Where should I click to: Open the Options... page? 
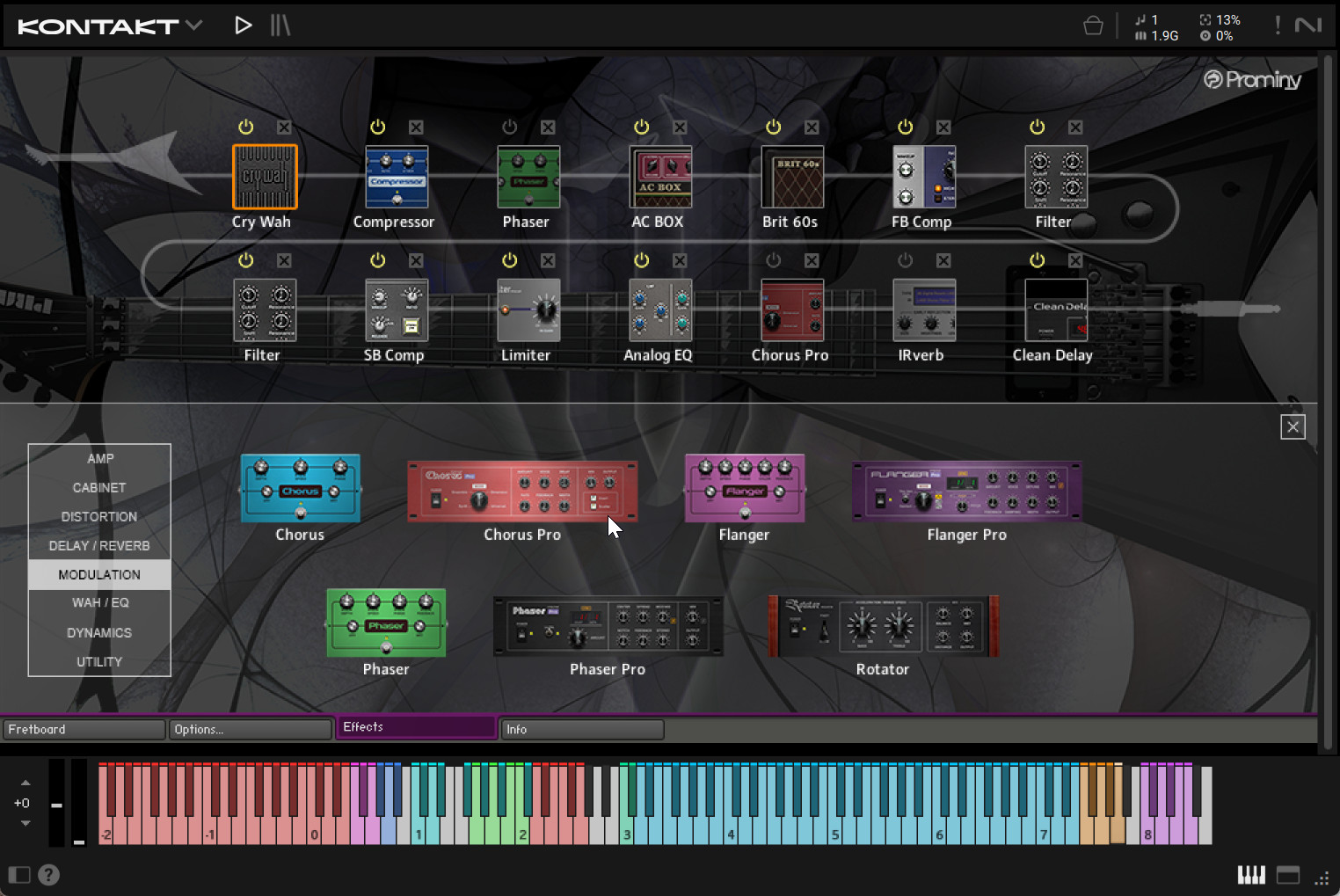pos(250,730)
